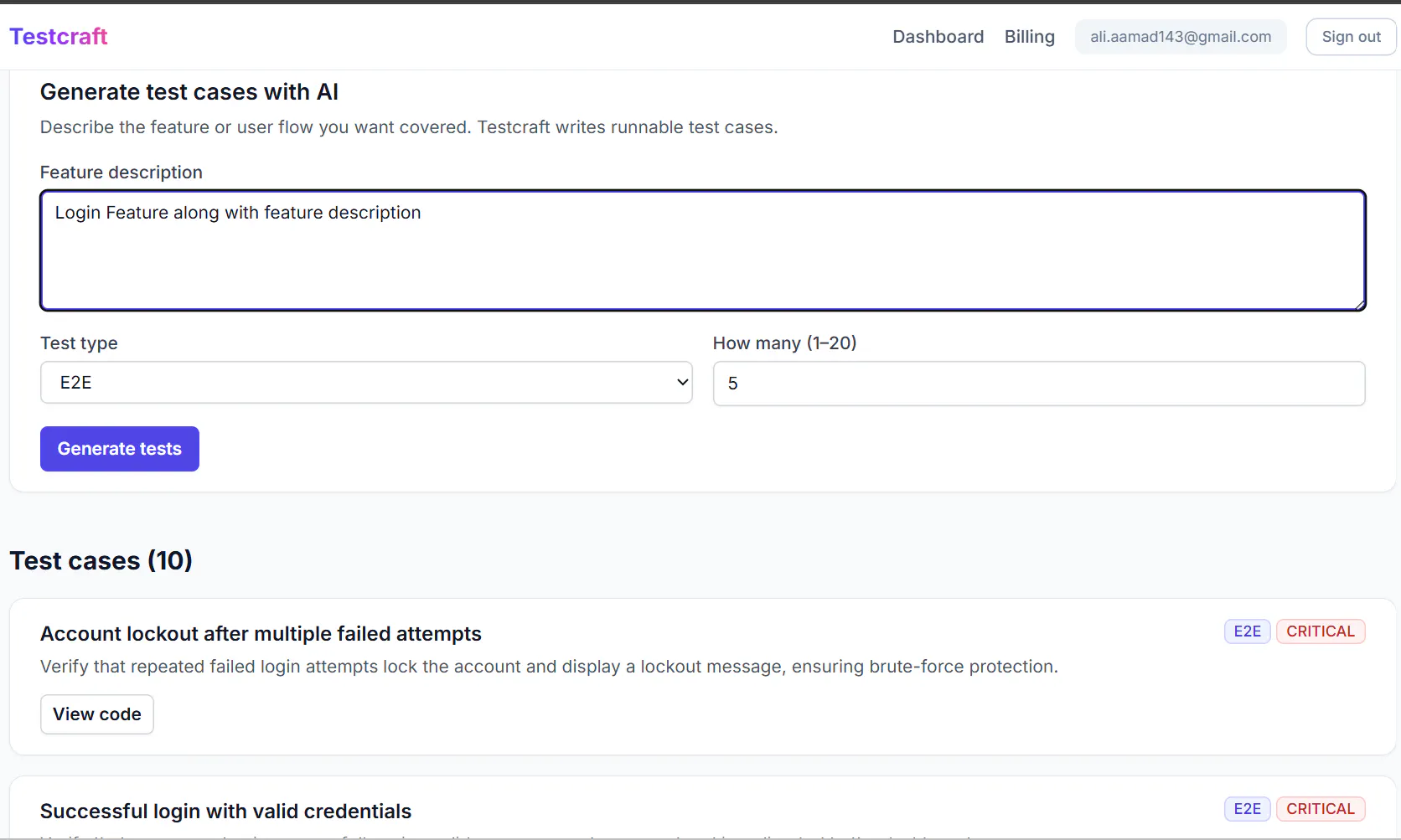
Task: Click the E2E tag on Account lockout
Action: [1247, 631]
